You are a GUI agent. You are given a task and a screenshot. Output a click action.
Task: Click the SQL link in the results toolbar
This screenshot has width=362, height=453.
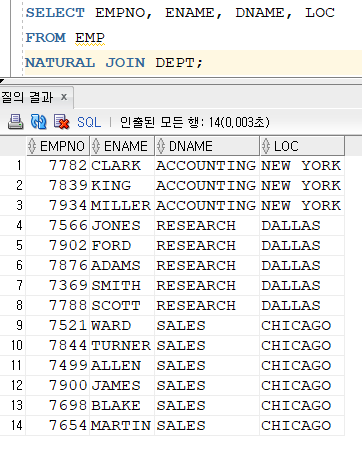pos(89,122)
